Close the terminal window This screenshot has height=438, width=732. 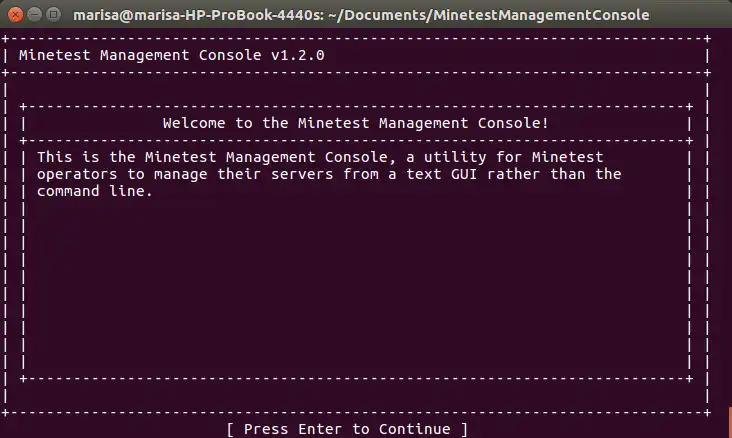[x=15, y=14]
